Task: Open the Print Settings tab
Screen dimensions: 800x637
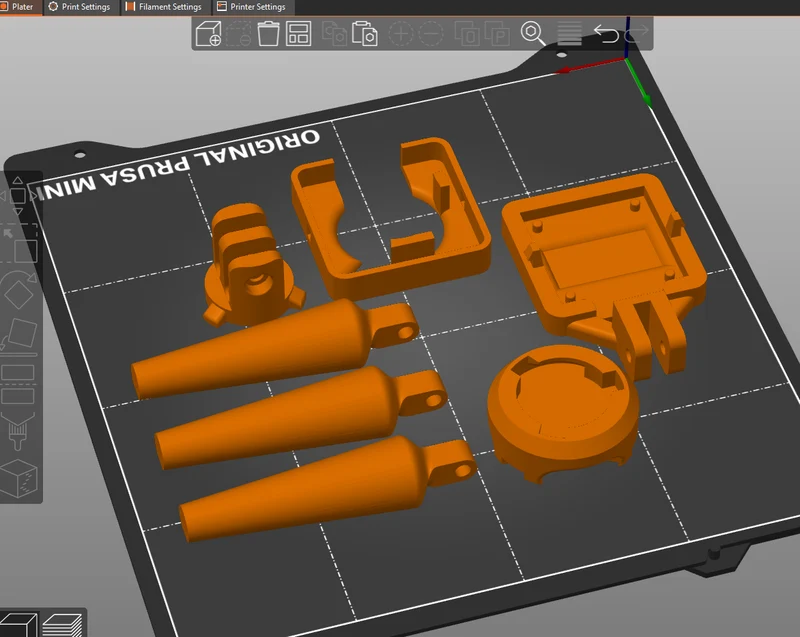Action: point(80,7)
